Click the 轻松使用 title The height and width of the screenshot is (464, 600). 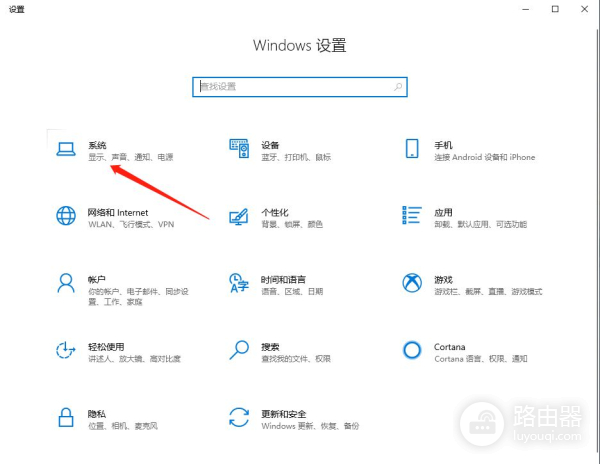pos(106,347)
